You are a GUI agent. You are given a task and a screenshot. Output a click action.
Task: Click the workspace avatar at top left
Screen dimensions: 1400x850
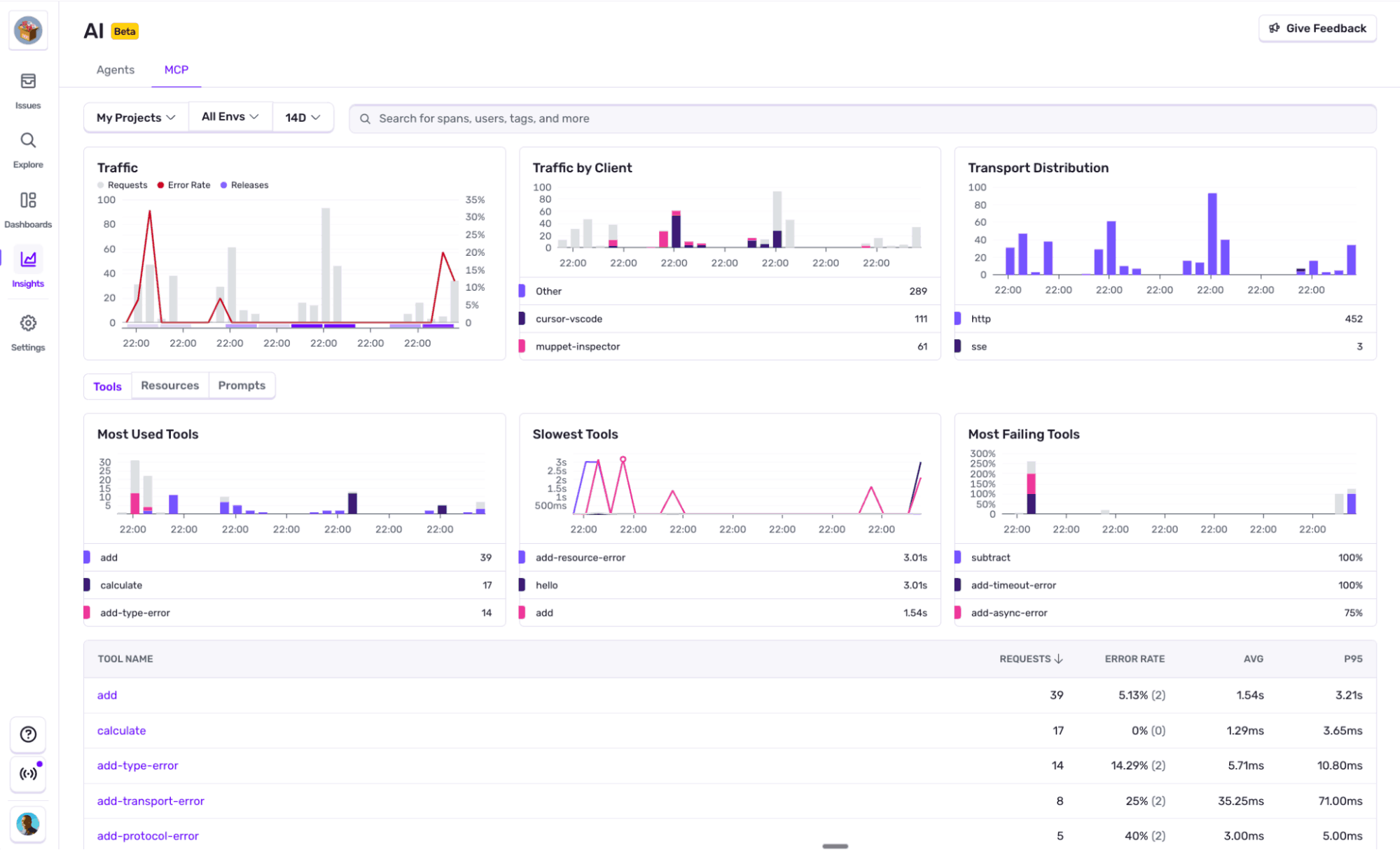(27, 30)
